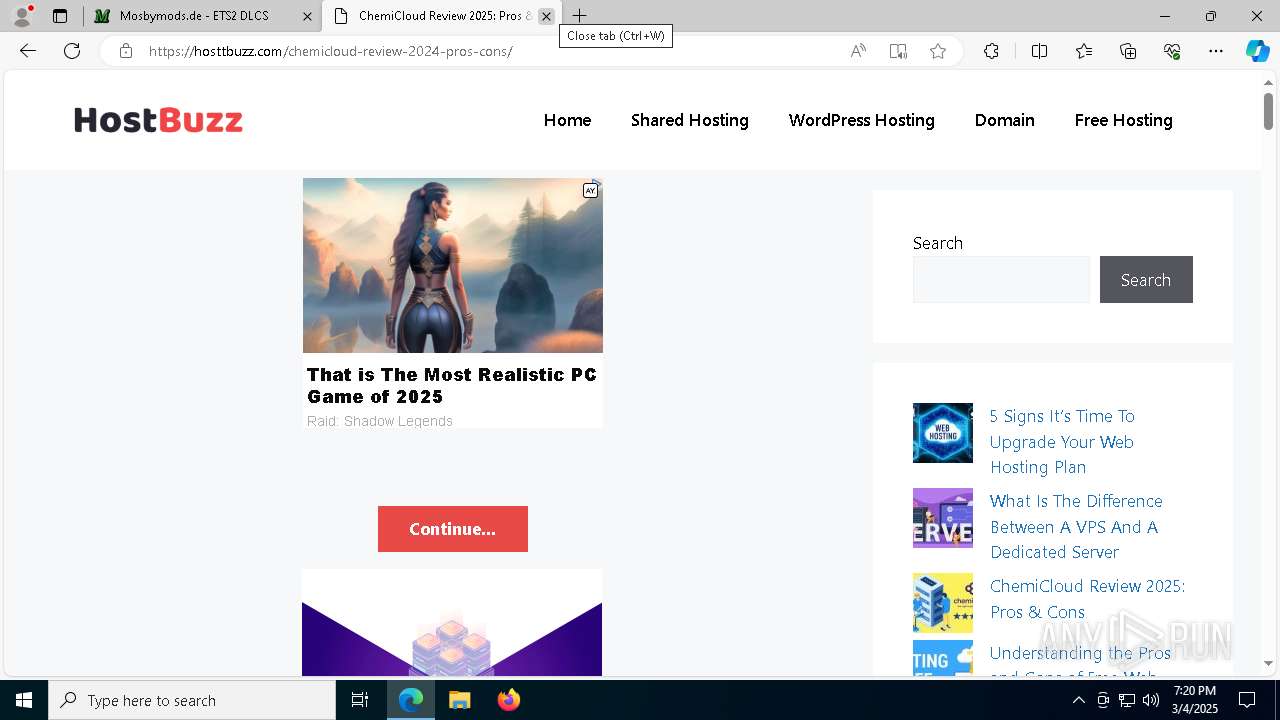Open Task View on taskbar
The image size is (1280, 720).
360,700
